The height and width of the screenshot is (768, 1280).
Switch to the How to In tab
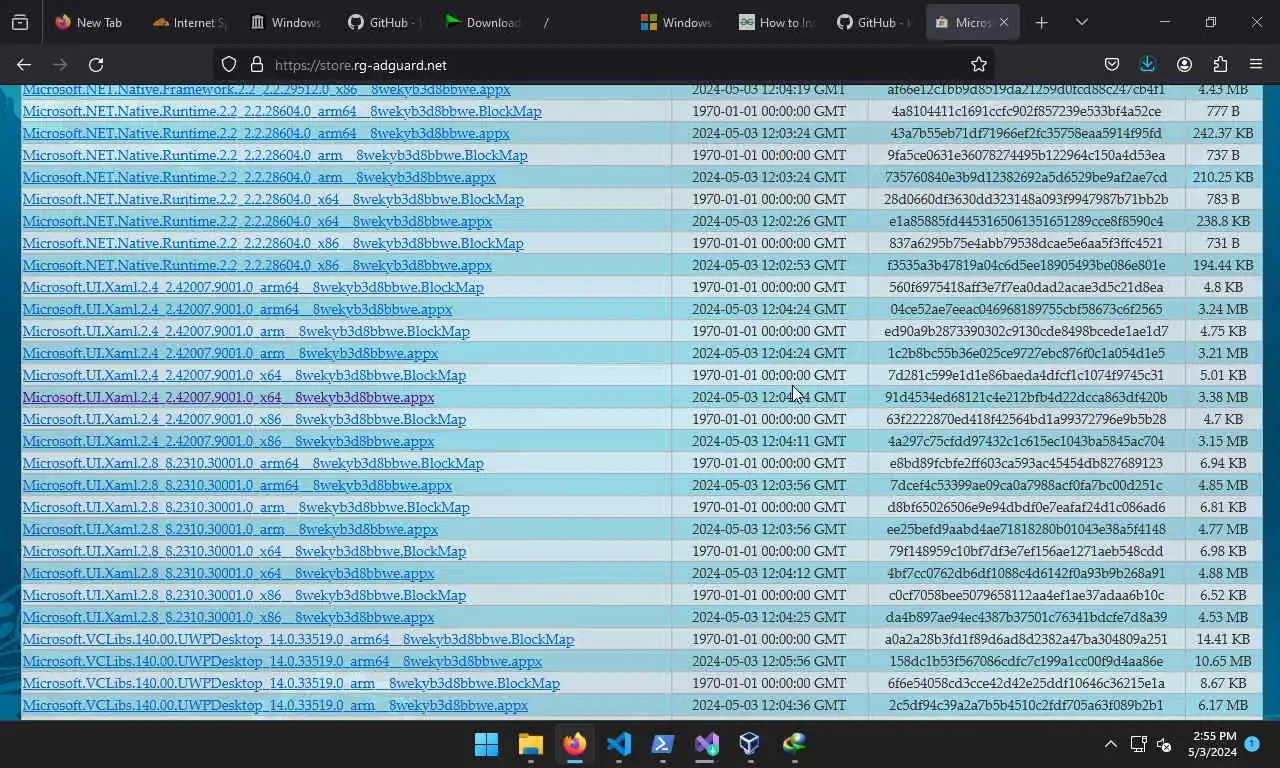[775, 22]
